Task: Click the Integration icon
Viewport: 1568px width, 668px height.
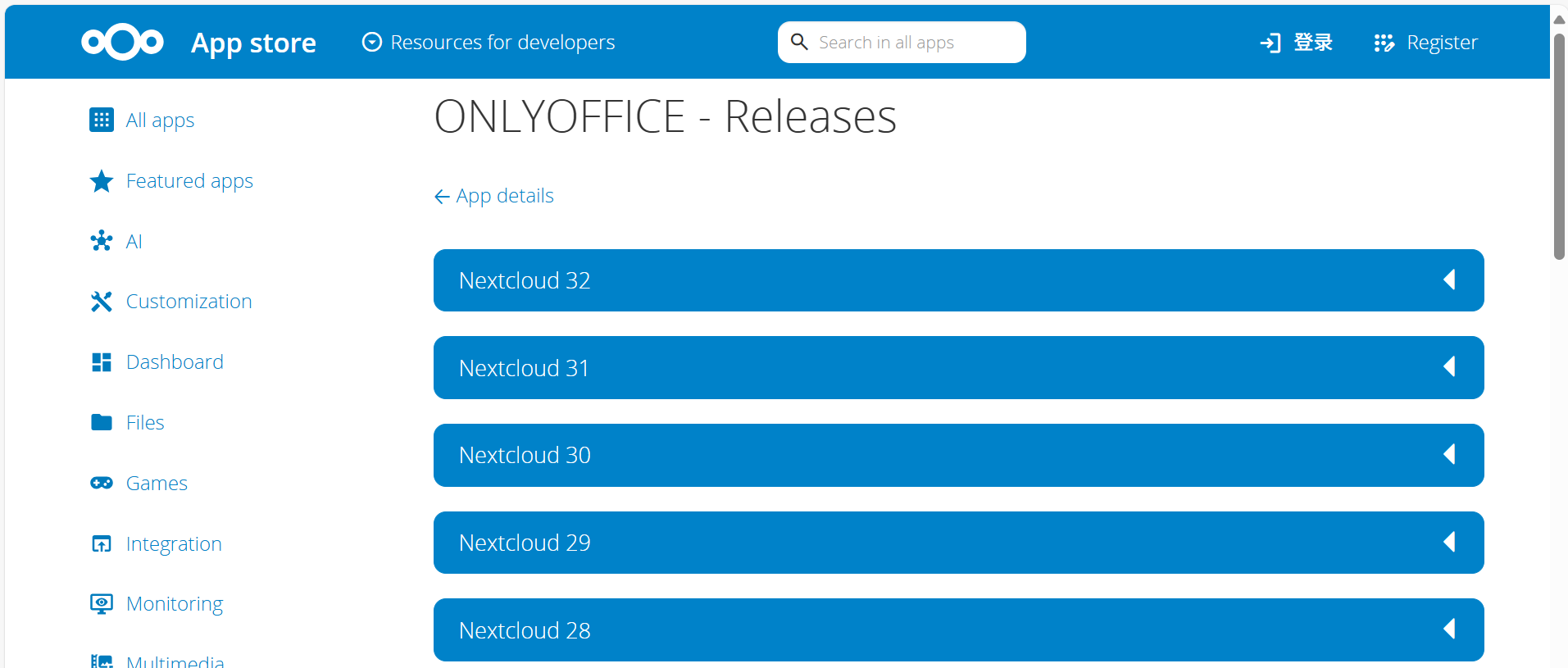Action: point(102,543)
